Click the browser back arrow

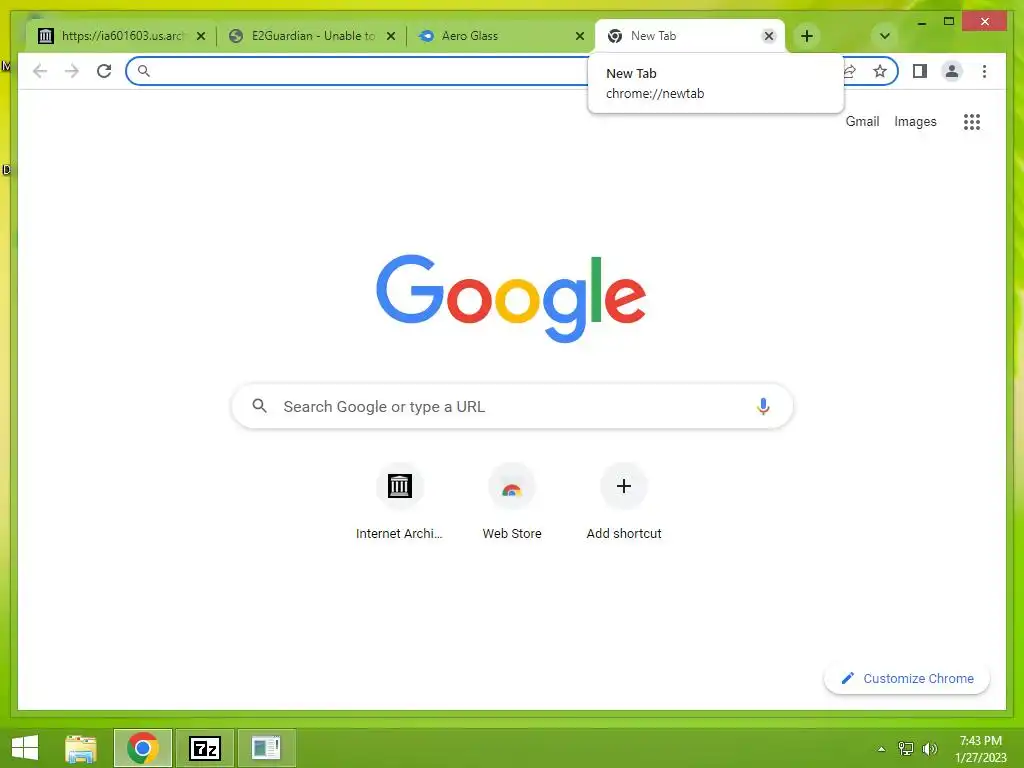pos(40,71)
